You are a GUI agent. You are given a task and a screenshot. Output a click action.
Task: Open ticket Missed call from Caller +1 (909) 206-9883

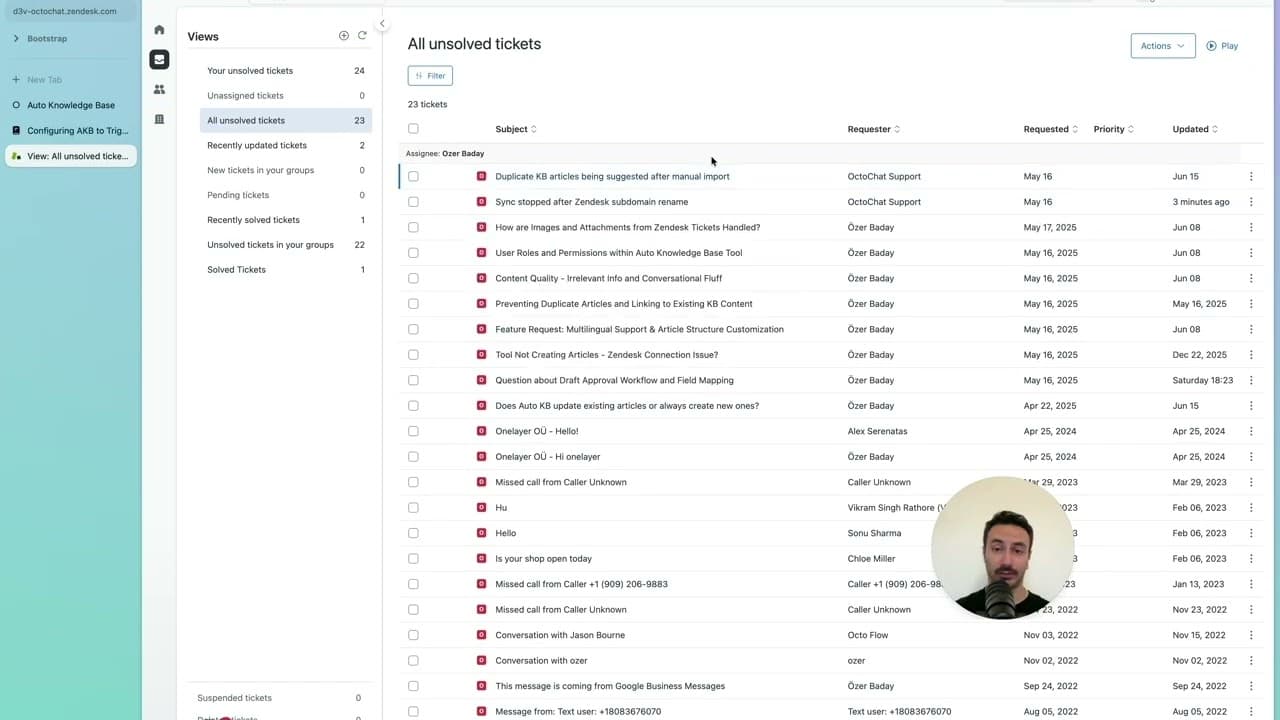pyautogui.click(x=581, y=584)
